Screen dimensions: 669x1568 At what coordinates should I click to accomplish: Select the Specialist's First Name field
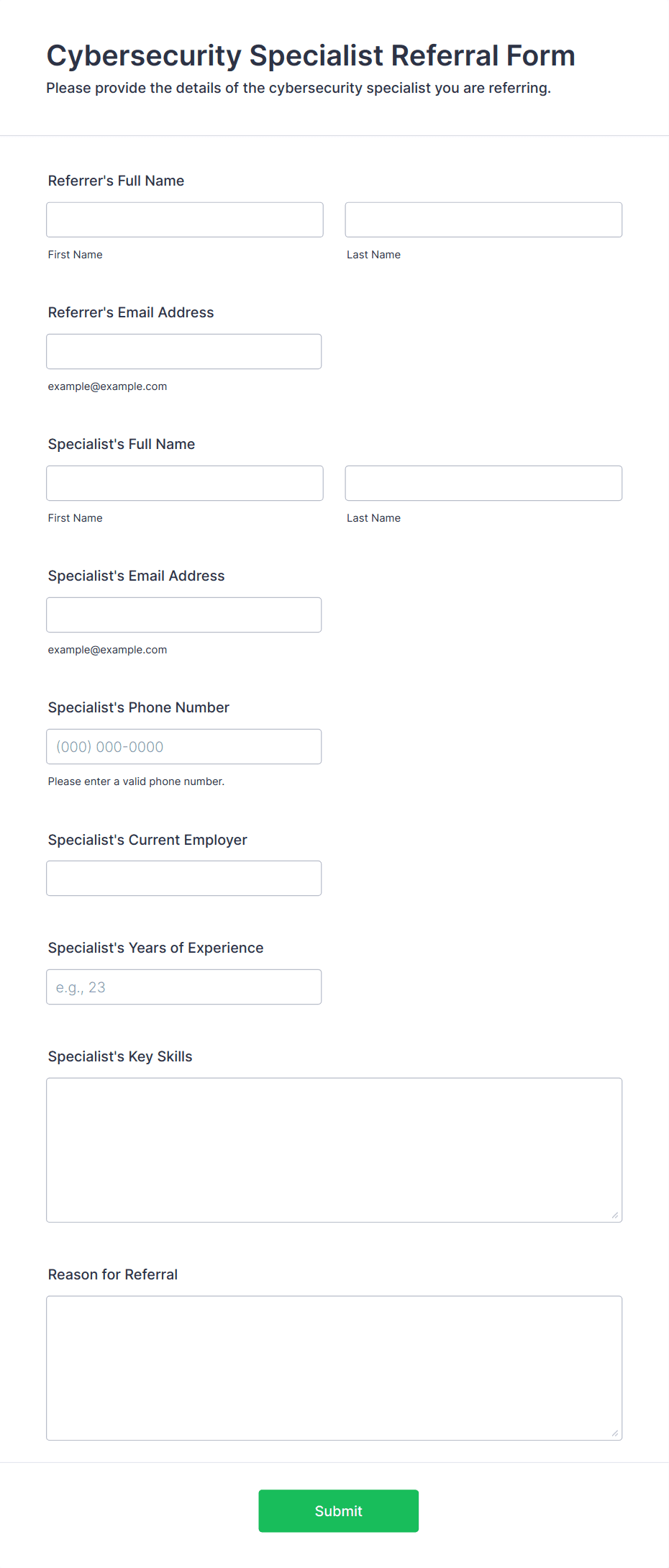[x=185, y=483]
